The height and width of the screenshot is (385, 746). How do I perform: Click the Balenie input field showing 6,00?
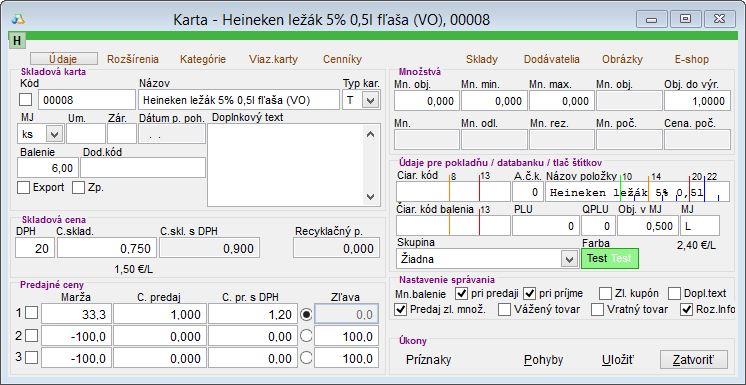pyautogui.click(x=48, y=168)
